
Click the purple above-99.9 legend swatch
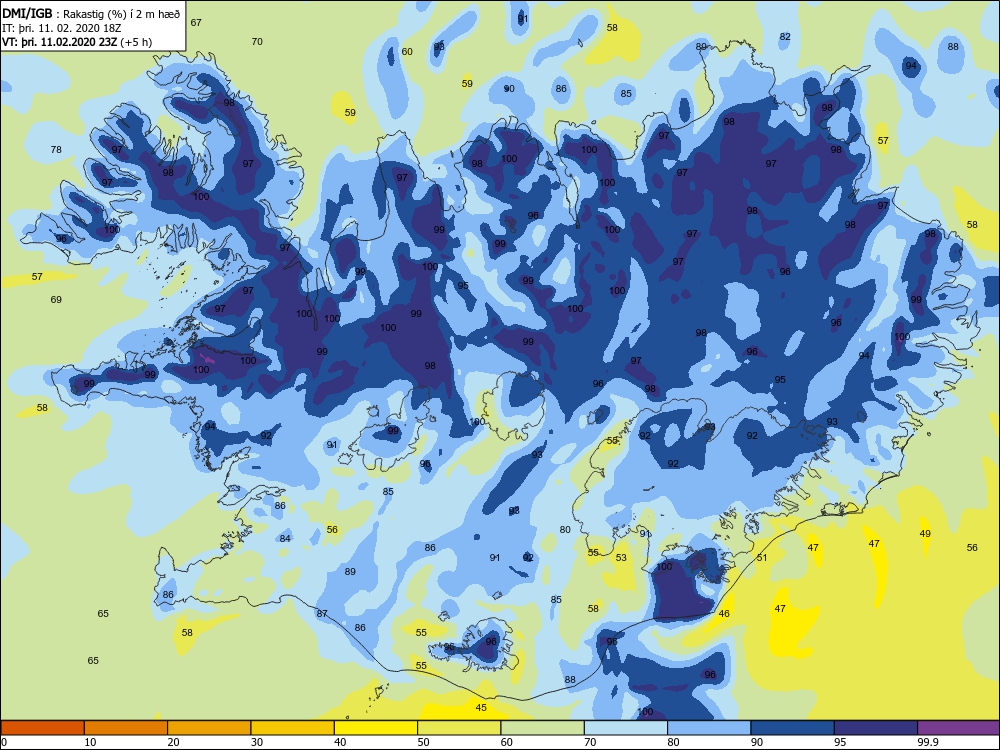(959, 728)
